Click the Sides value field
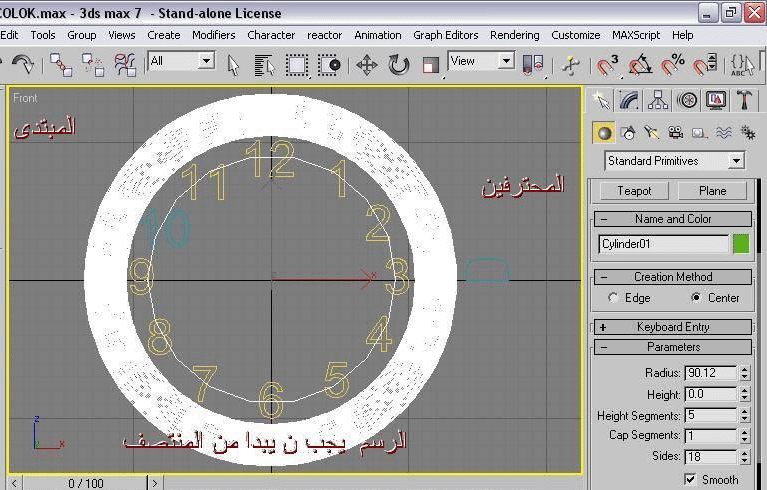767x490 pixels. [711, 457]
